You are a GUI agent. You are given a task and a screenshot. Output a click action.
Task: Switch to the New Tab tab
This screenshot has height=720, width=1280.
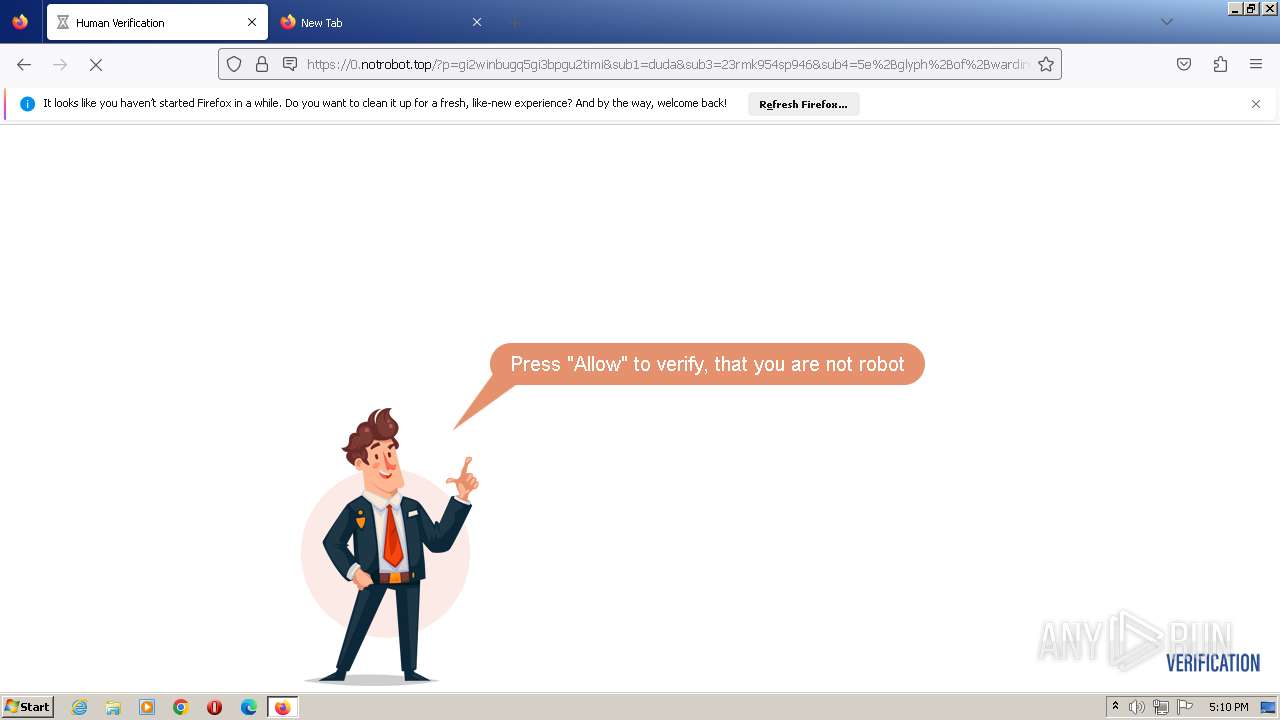click(x=381, y=22)
